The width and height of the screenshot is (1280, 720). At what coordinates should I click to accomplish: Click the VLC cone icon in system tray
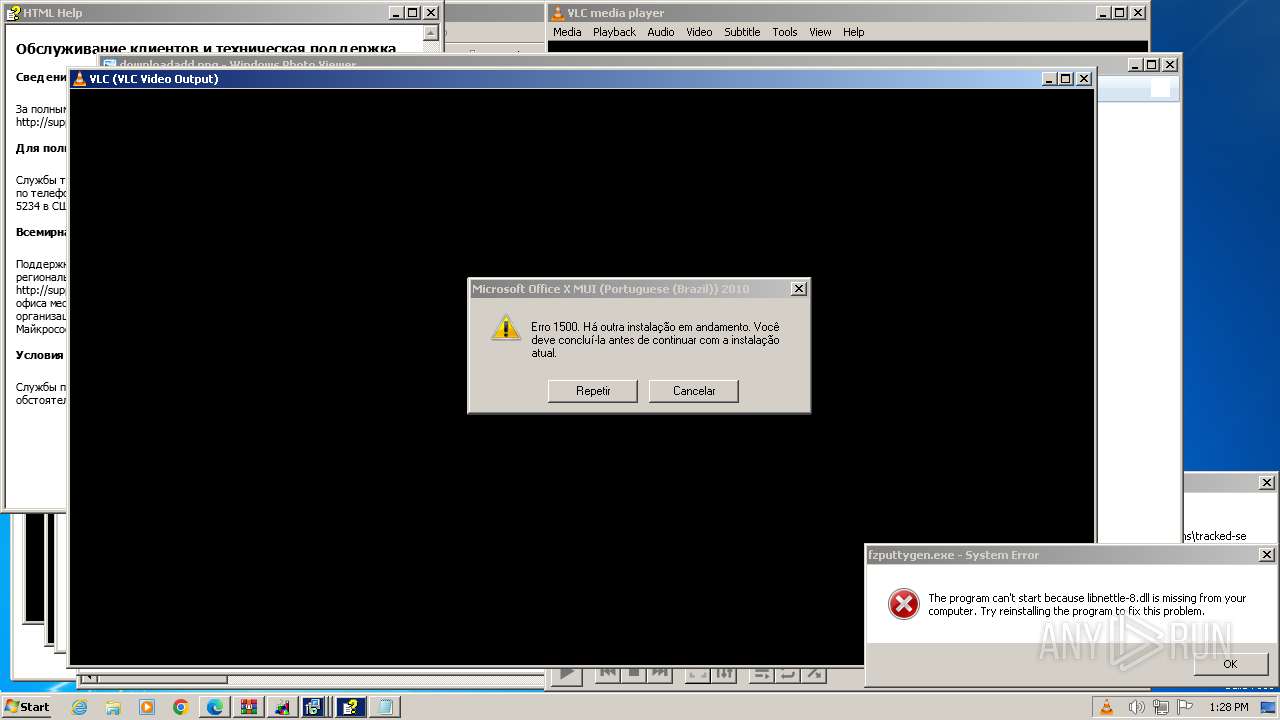tap(1107, 707)
